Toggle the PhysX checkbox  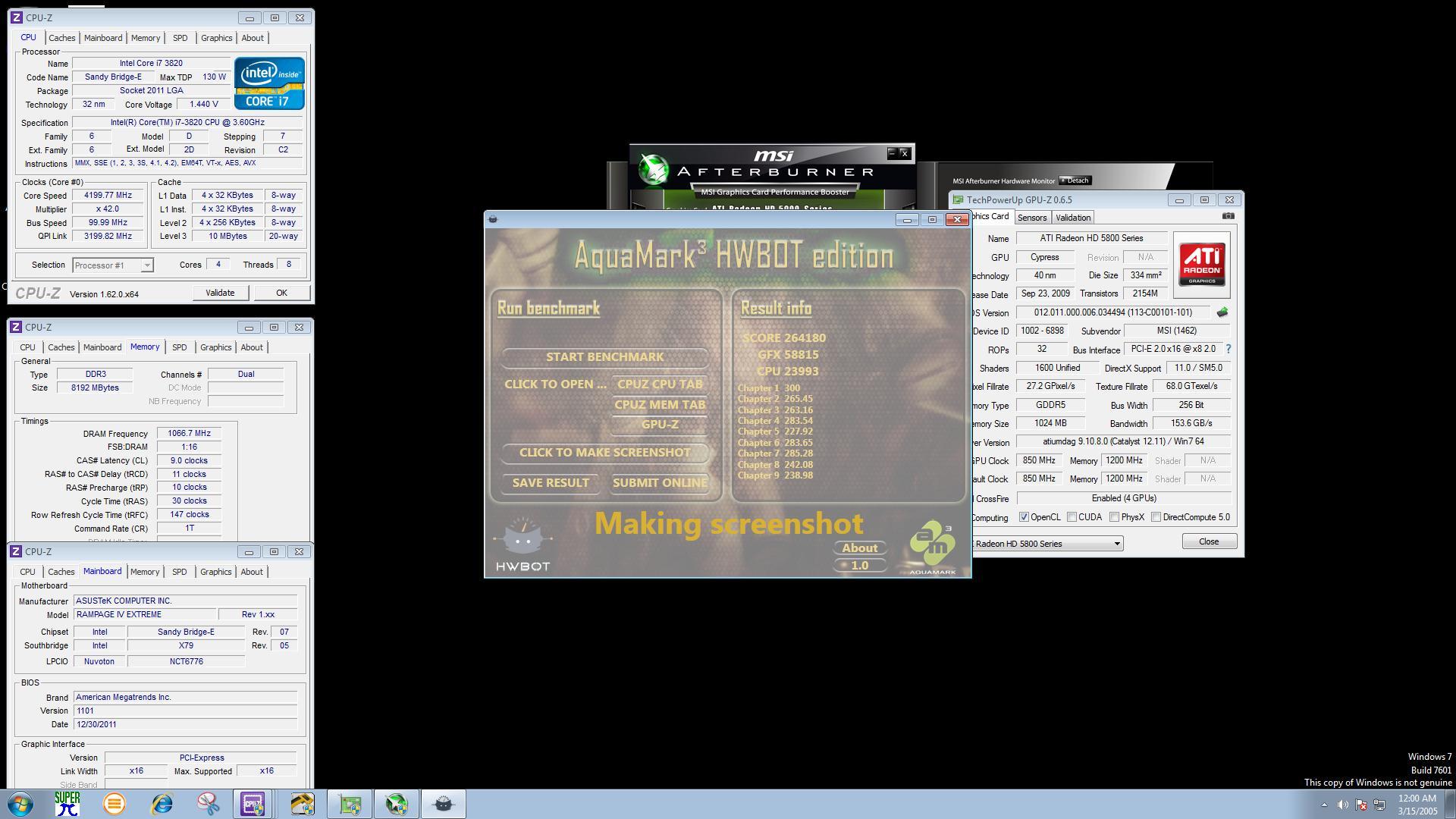pyautogui.click(x=1114, y=517)
